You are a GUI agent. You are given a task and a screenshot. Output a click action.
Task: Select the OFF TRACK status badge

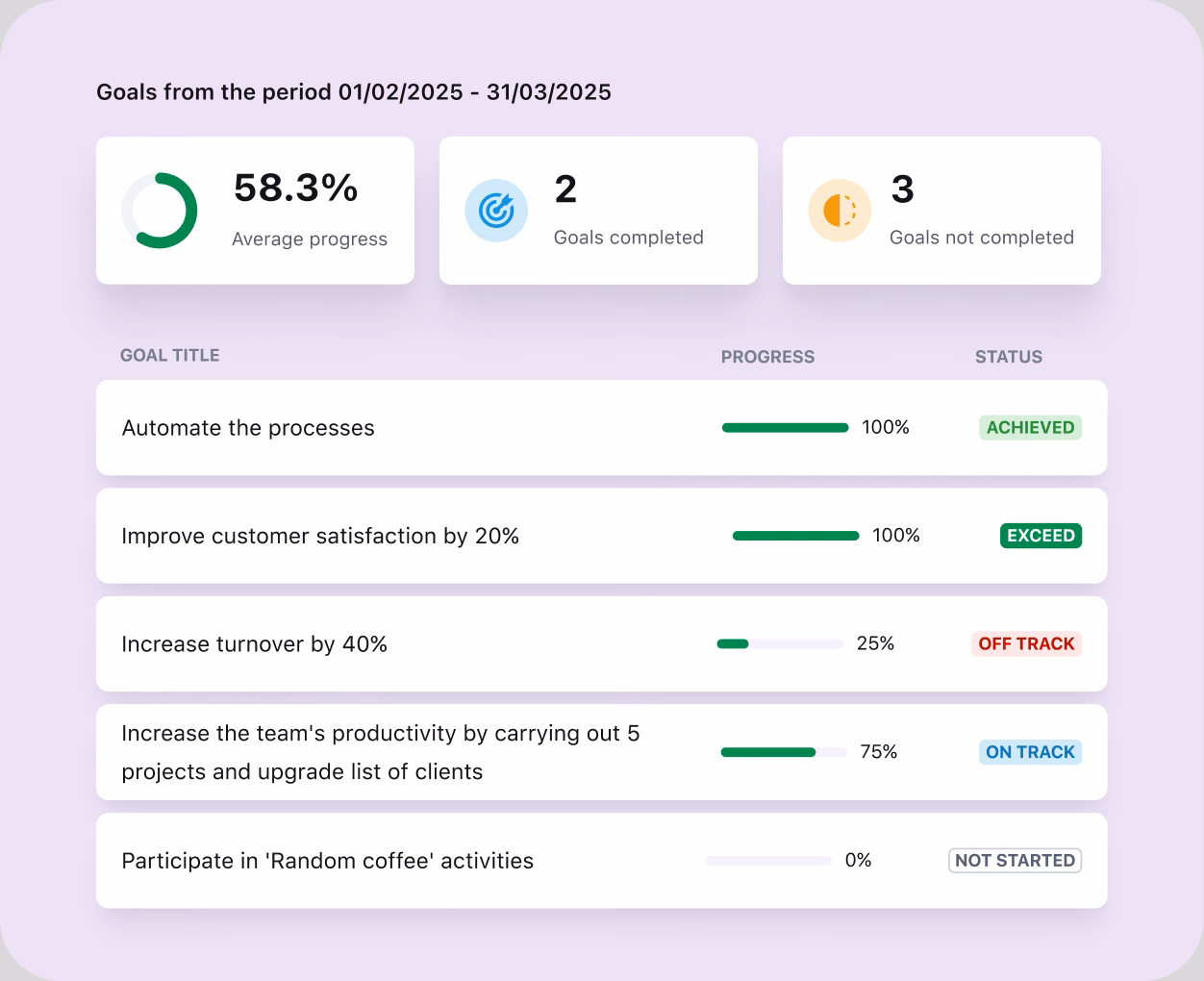tap(1026, 644)
